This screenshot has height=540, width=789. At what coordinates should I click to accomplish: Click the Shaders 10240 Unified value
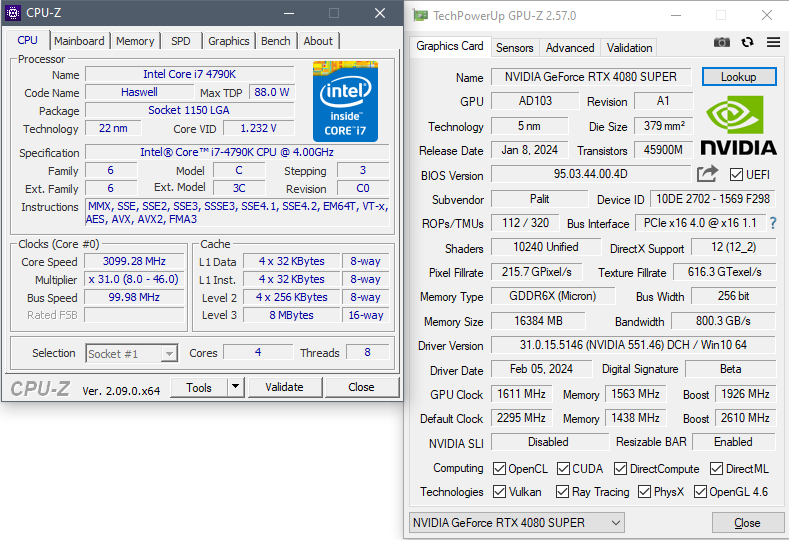pos(546,247)
